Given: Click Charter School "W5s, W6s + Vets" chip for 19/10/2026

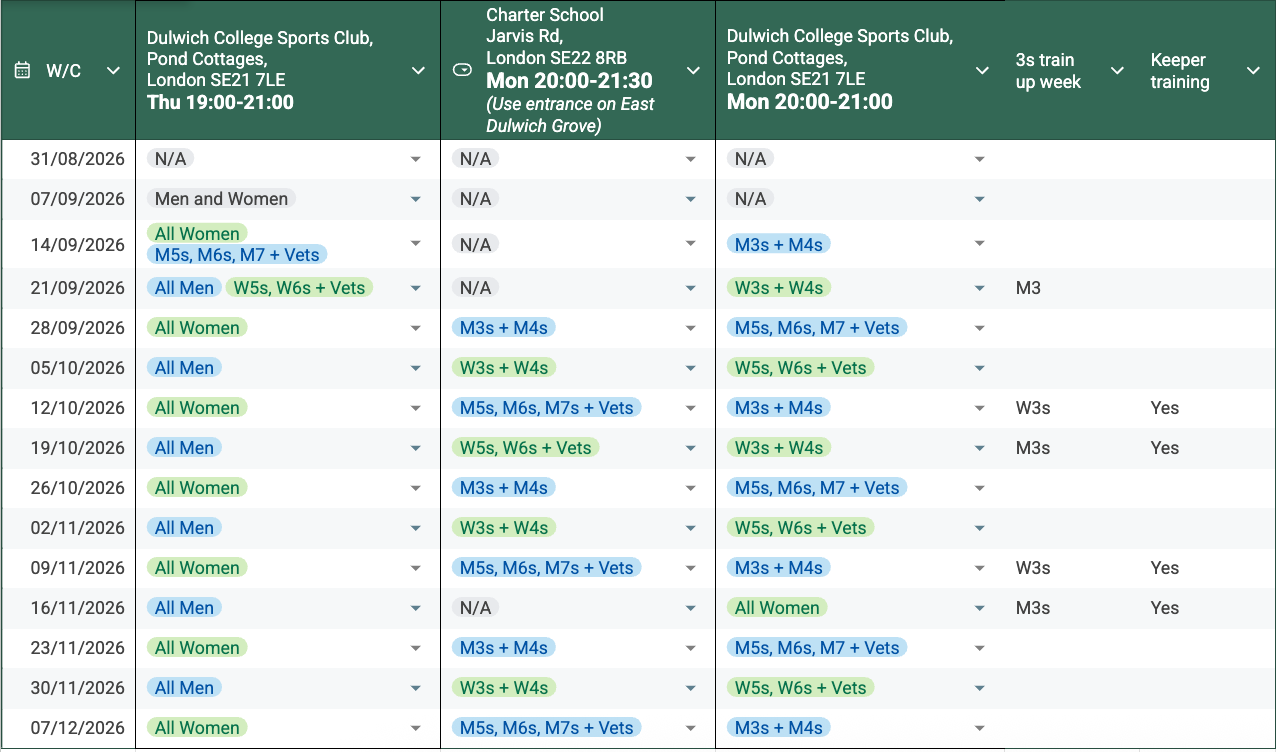Looking at the screenshot, I should point(526,448).
